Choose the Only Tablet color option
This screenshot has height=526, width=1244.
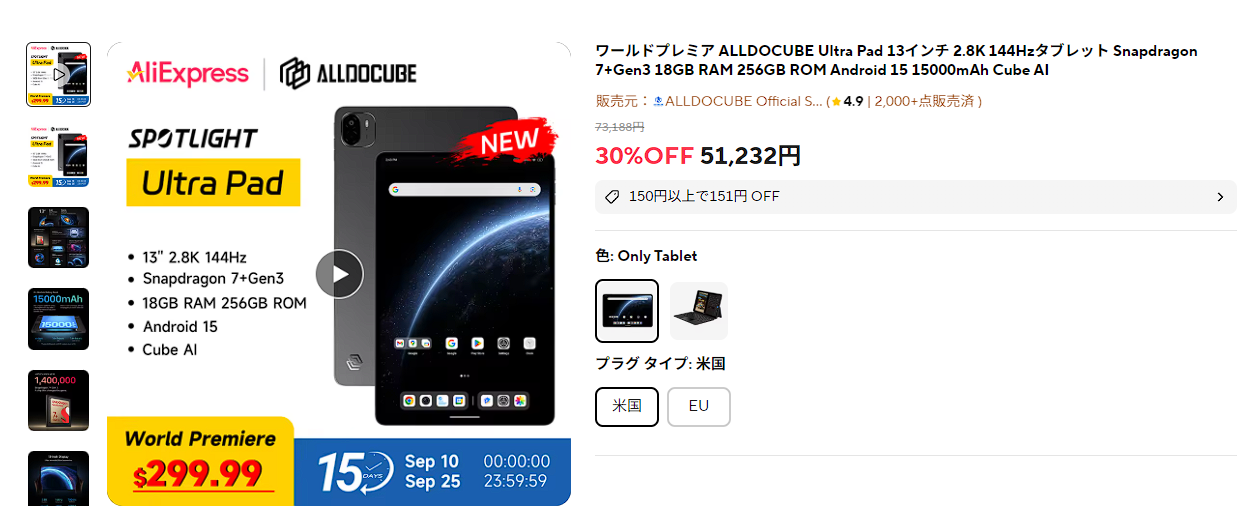click(x=627, y=311)
